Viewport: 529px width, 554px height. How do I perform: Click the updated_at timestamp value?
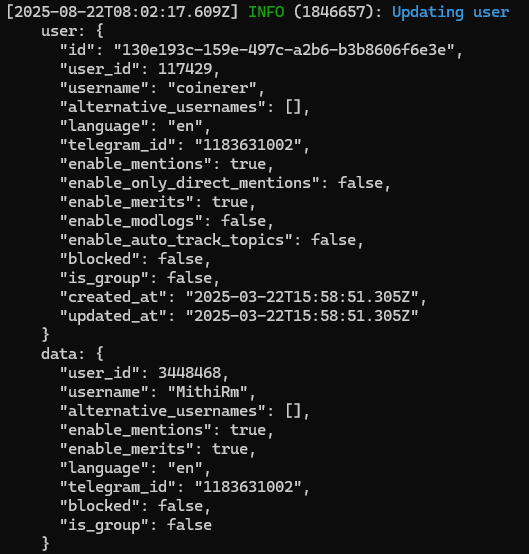pos(302,316)
